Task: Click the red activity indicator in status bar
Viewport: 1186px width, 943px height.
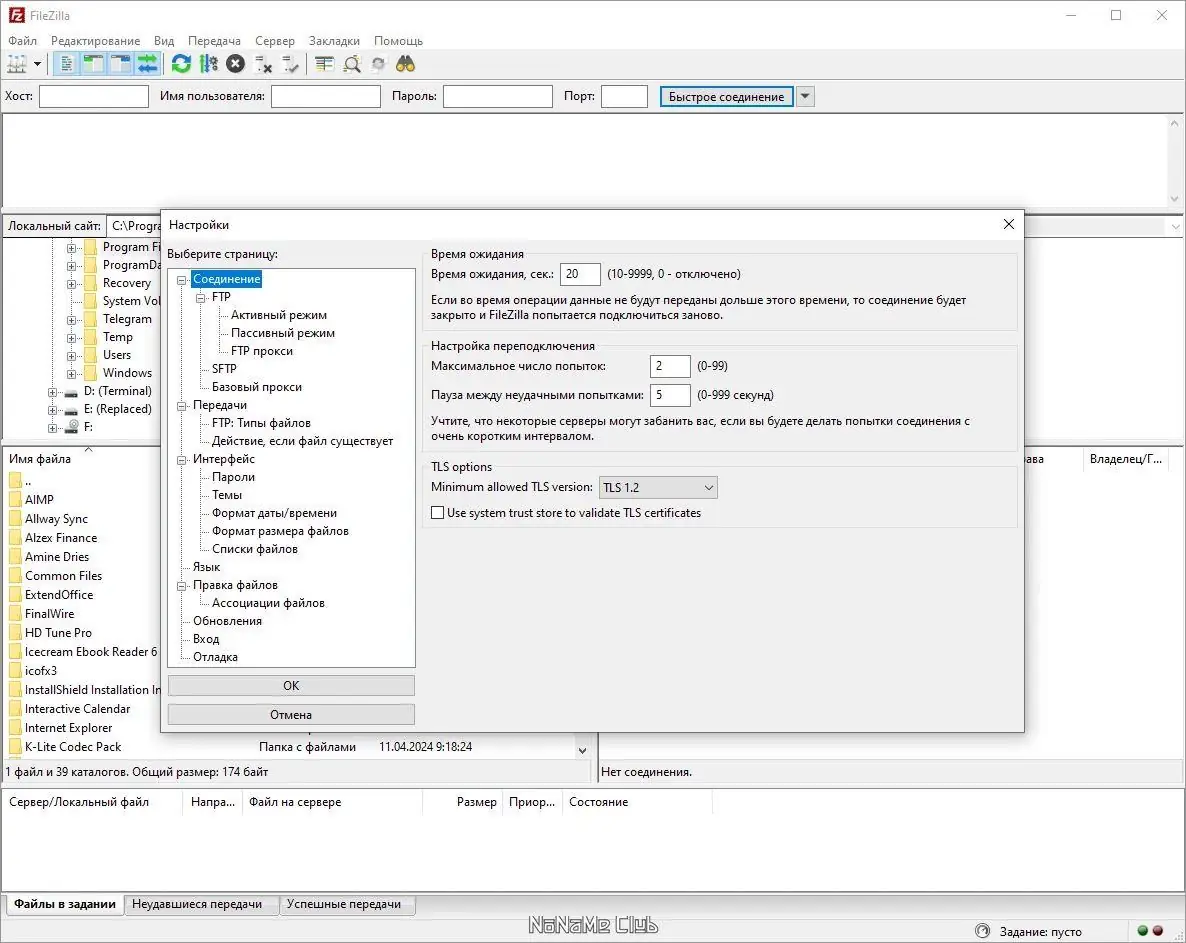Action: (1157, 931)
